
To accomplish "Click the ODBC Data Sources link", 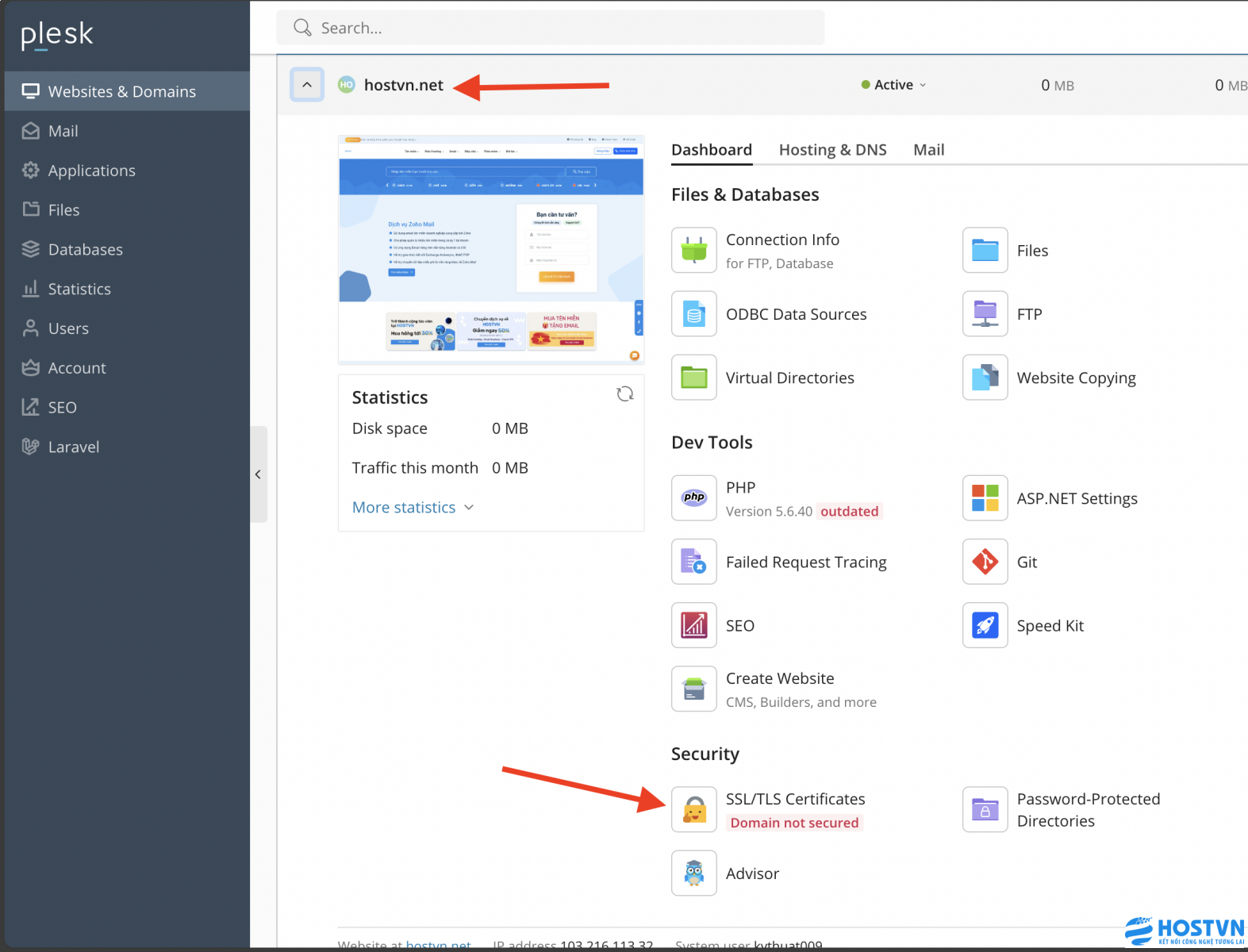I will 797,314.
